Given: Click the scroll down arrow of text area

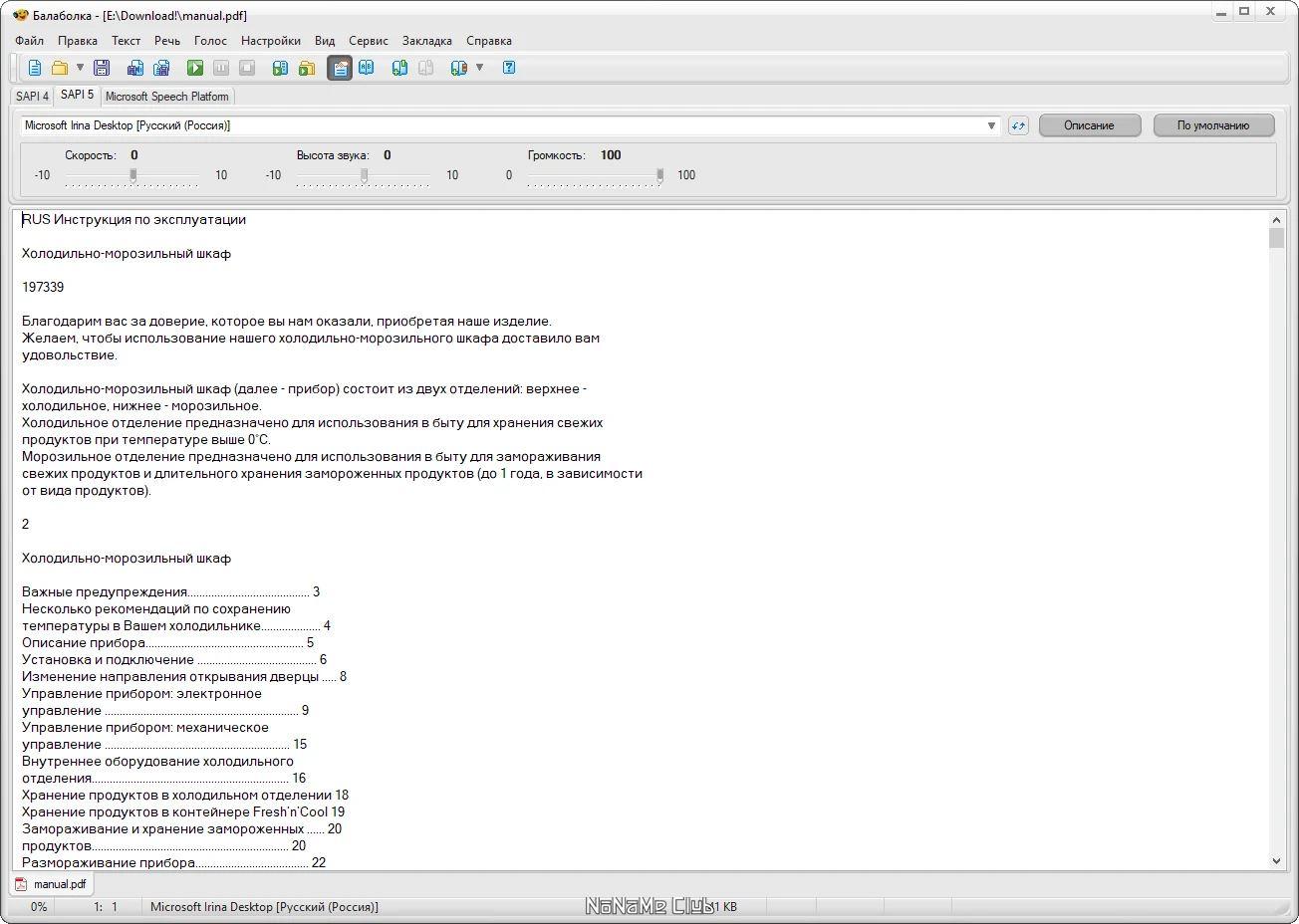Looking at the screenshot, I should (x=1277, y=861).
